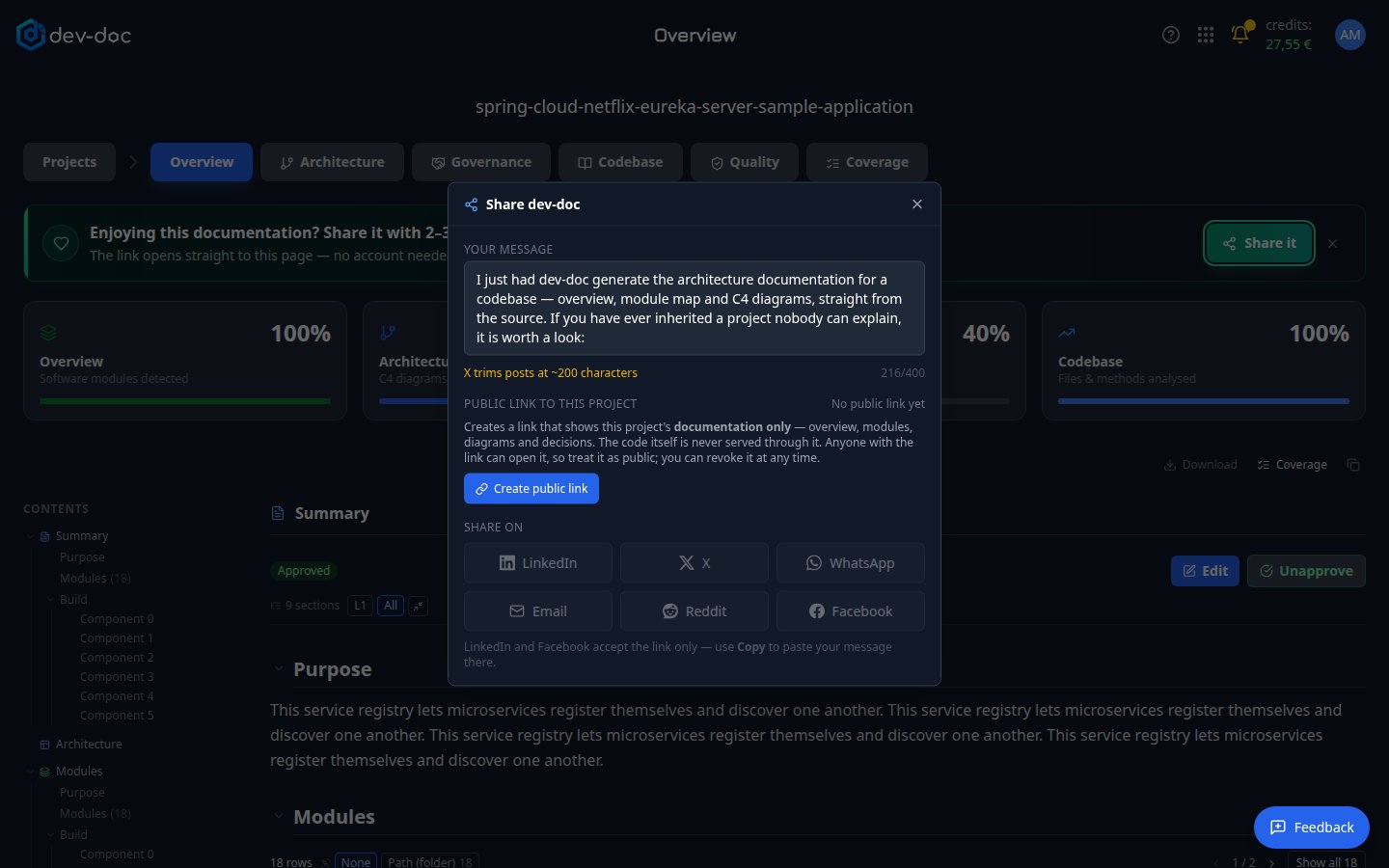Screen dimensions: 1389x868
Task: Open the Feedback chat button
Action: [x=1312, y=827]
